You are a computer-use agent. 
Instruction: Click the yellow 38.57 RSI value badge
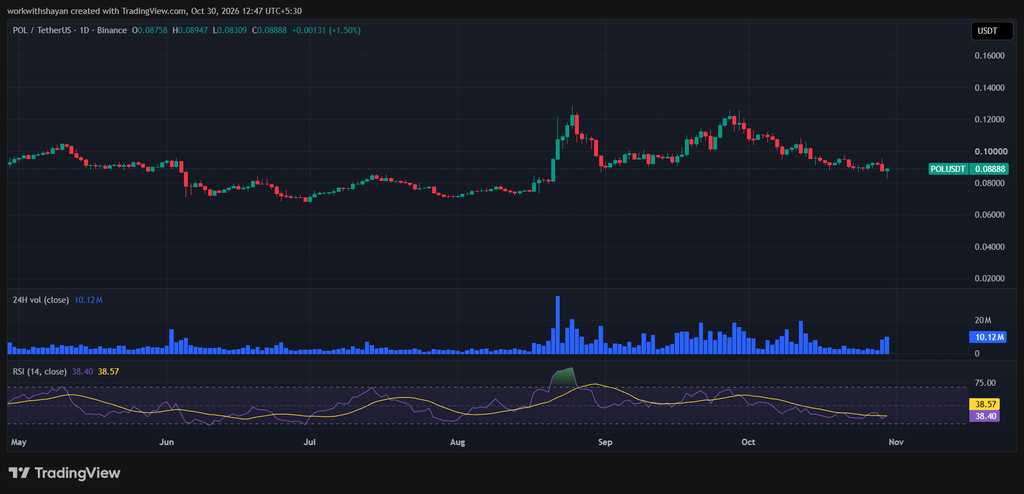point(984,404)
